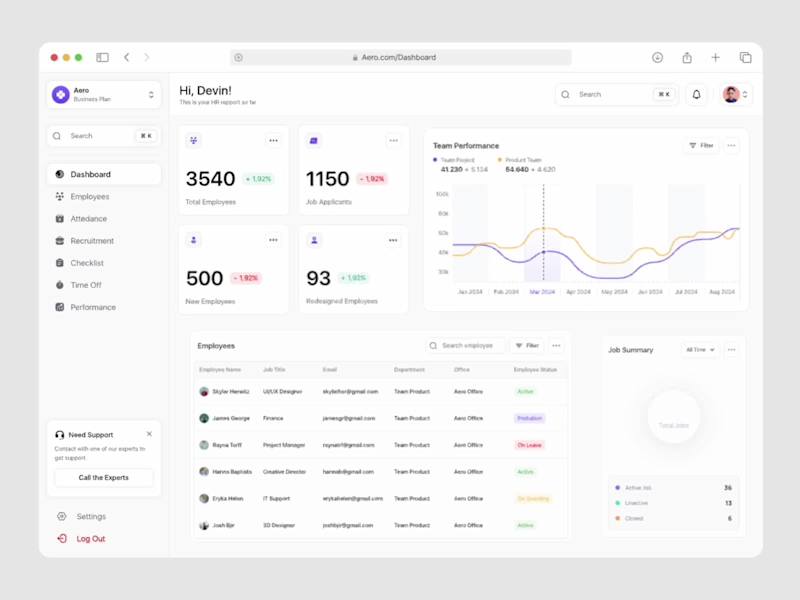Click inside the Search employees field
800x600 pixels.
(465, 345)
